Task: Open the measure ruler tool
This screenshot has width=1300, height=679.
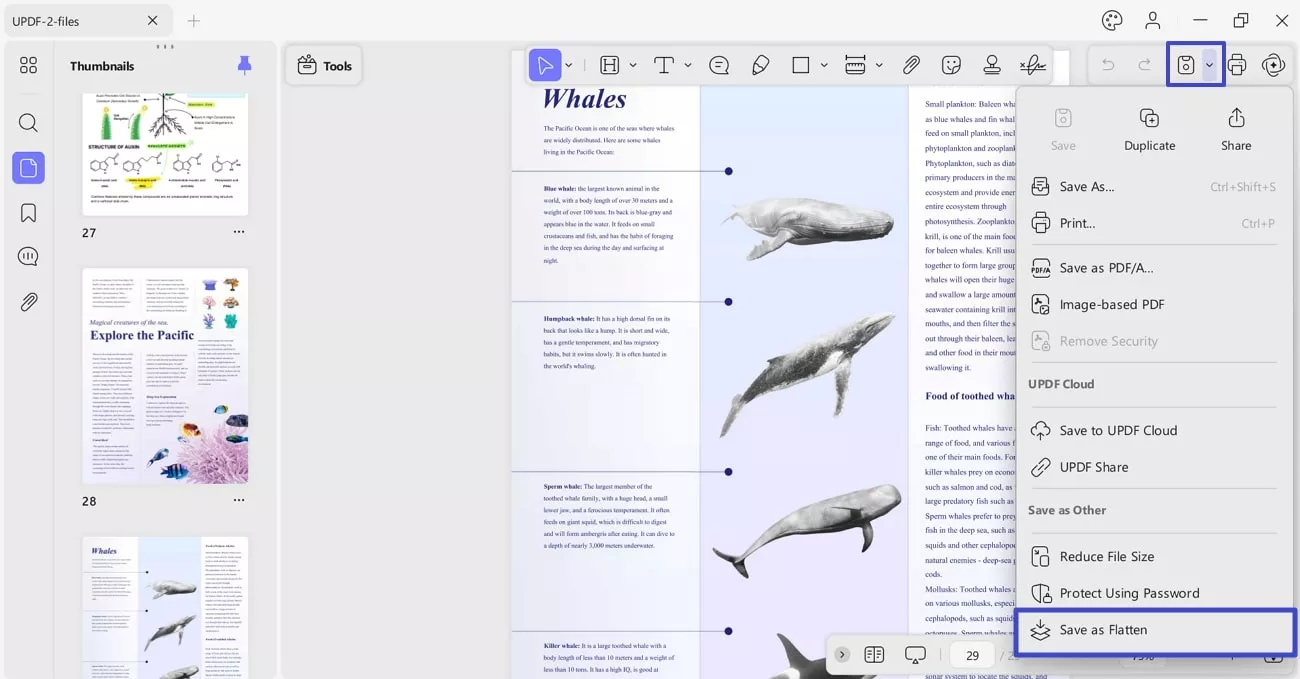Action: click(855, 65)
